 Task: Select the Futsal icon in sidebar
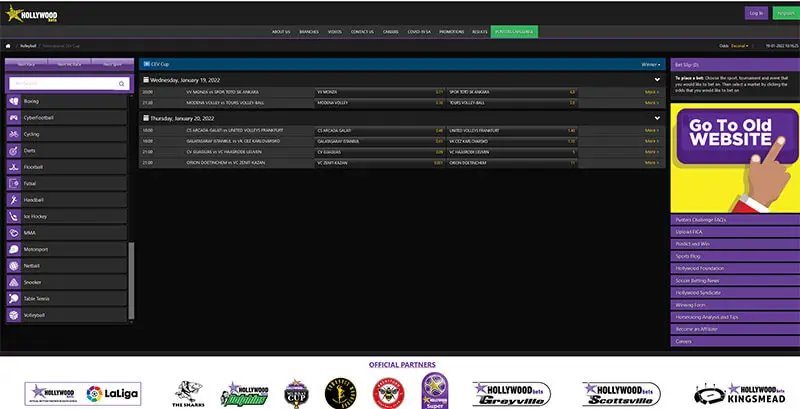click(13, 184)
